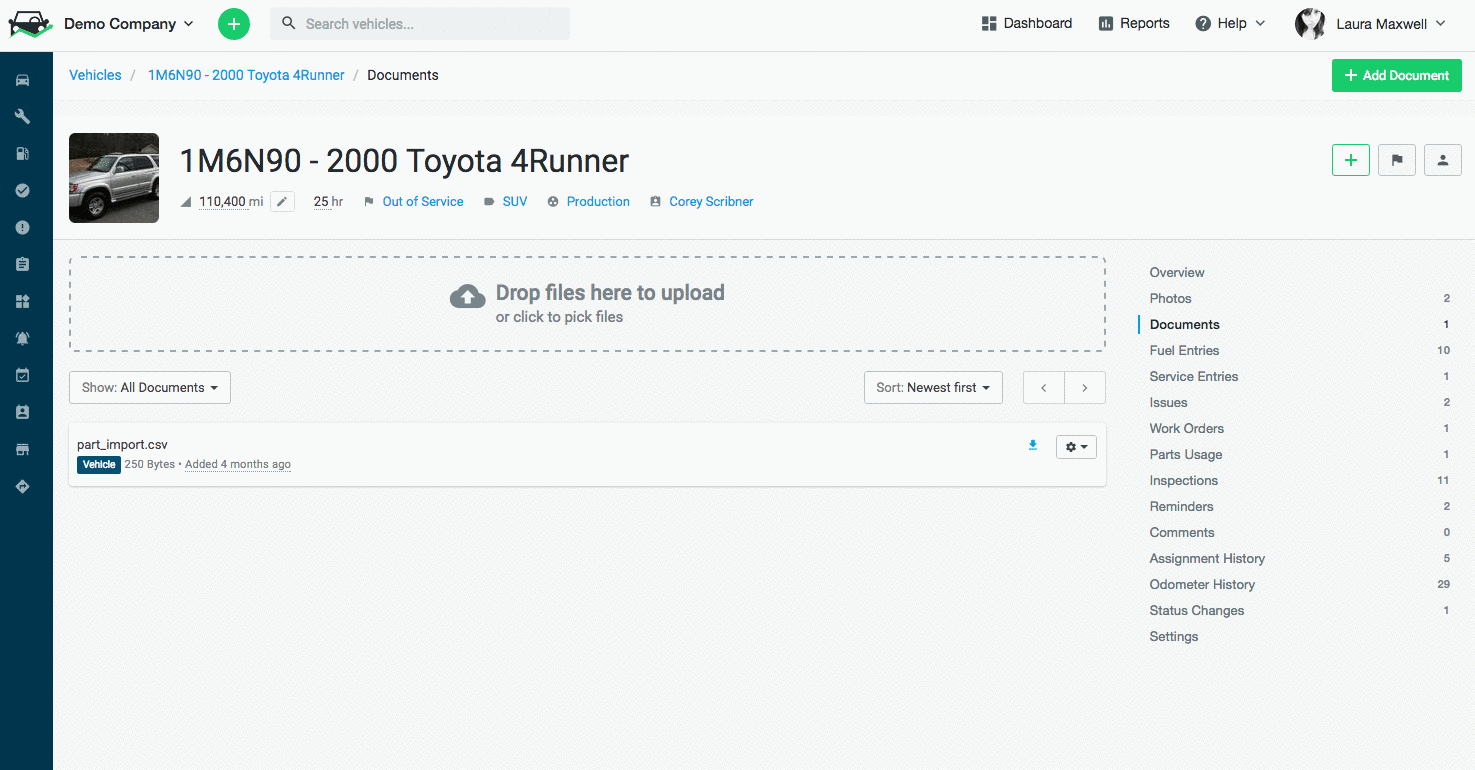
Task: Download part_import.csv with the arrow icon
Action: (1033, 446)
